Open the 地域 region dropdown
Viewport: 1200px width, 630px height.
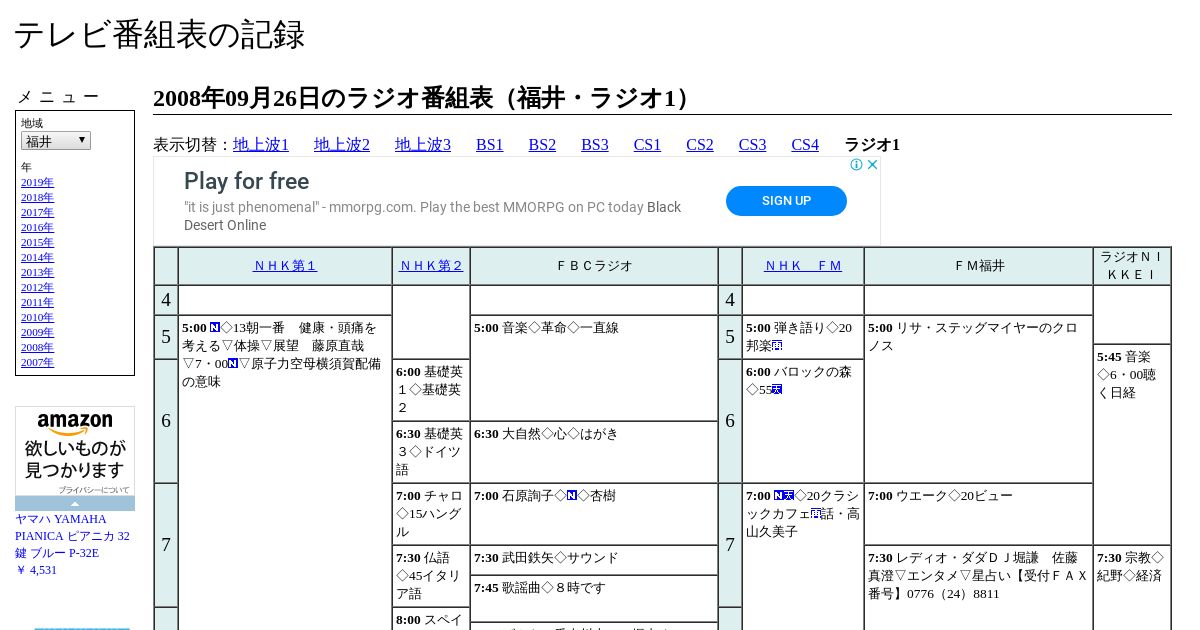click(x=56, y=141)
